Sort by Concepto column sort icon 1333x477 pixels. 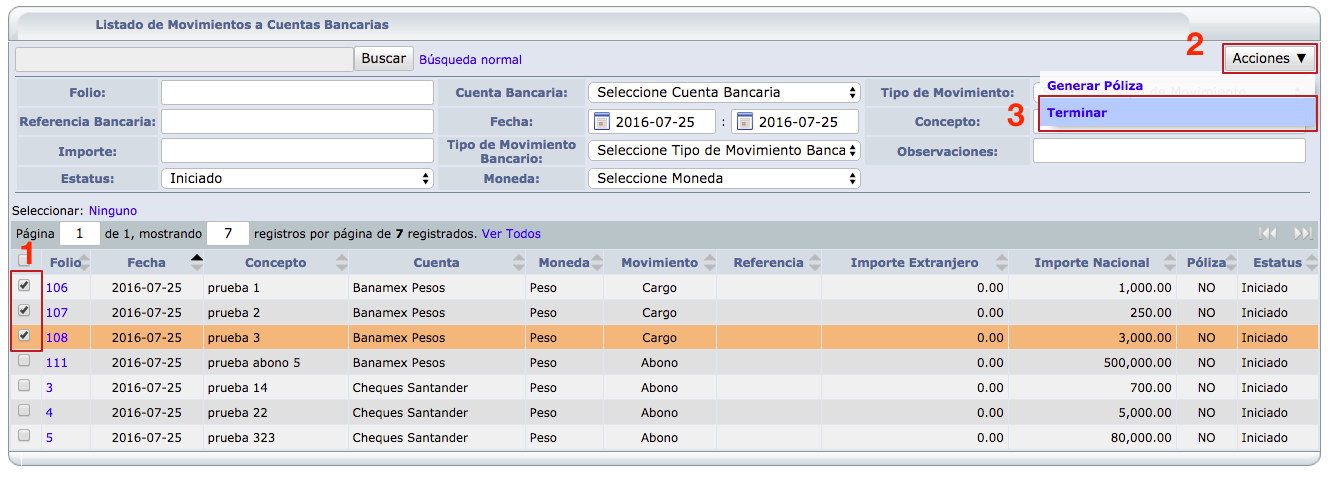(x=342, y=263)
